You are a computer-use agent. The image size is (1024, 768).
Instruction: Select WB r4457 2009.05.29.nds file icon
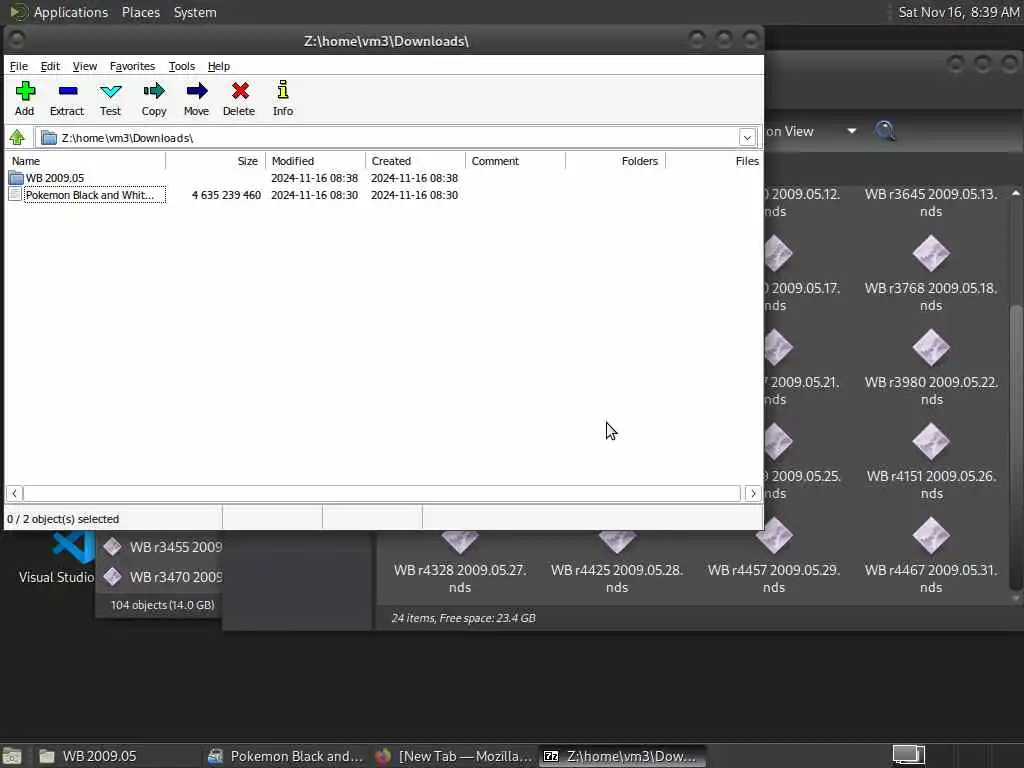coord(774,536)
